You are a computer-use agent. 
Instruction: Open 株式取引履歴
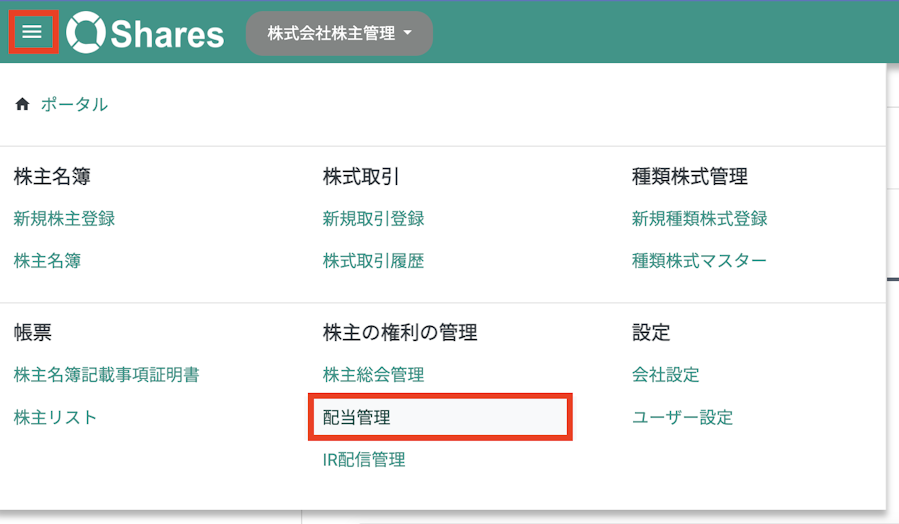point(373,261)
